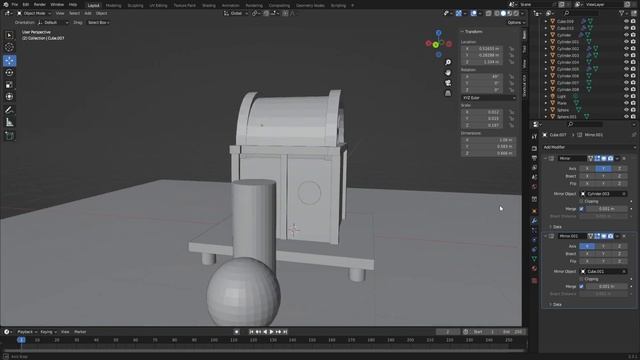Collapse the Transform panel header
The height and width of the screenshot is (360, 640).
point(472,32)
